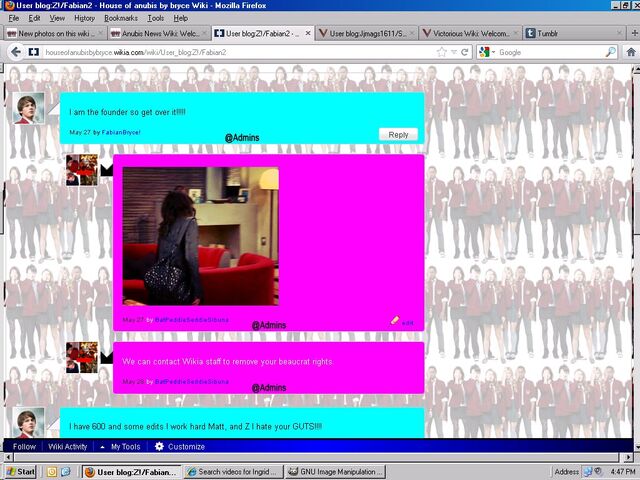
Task: Switch to User blog:Jmags1611 tab
Action: pyautogui.click(x=367, y=33)
